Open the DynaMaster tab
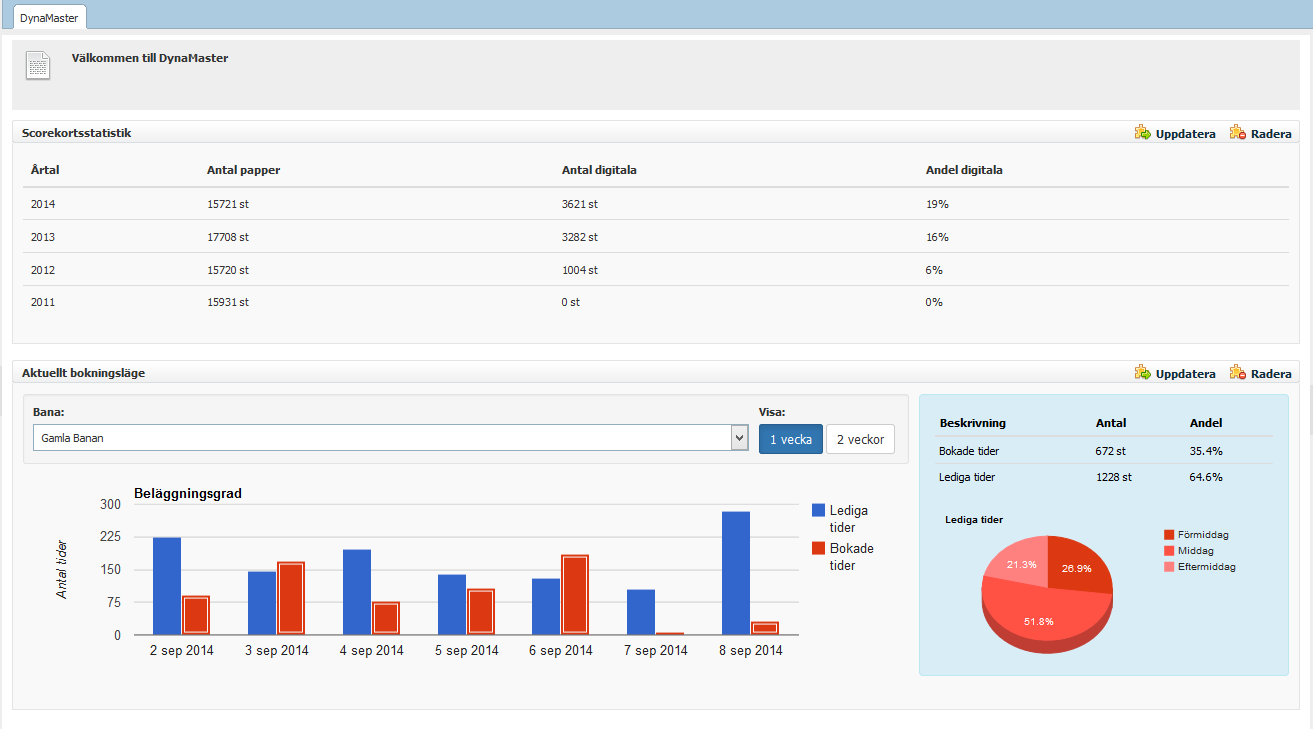The image size is (1313, 729). click(x=49, y=17)
